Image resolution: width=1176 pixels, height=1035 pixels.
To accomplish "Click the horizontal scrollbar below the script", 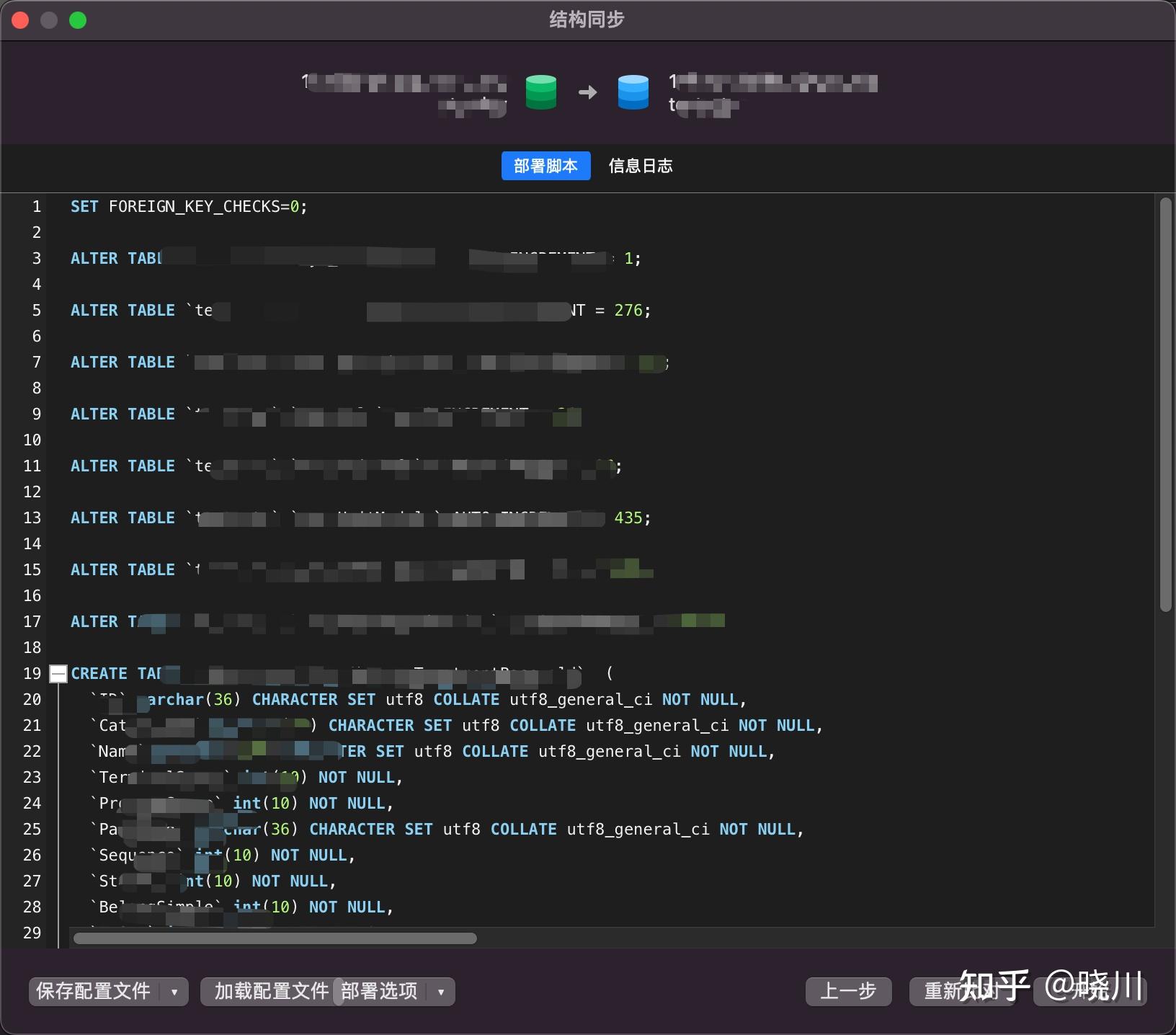I will point(274,938).
